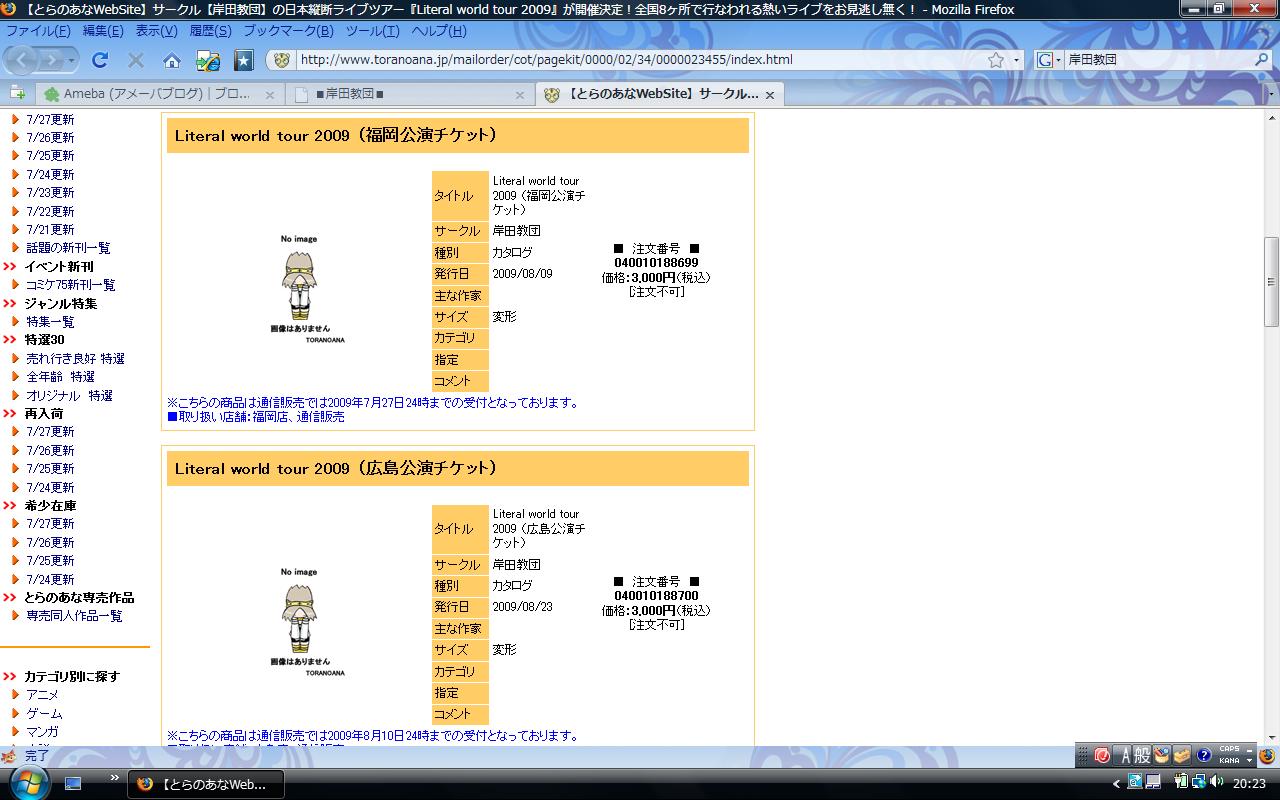Open the URL history dropdown arrow
This screenshot has width=1280, height=800.
coord(1017,60)
